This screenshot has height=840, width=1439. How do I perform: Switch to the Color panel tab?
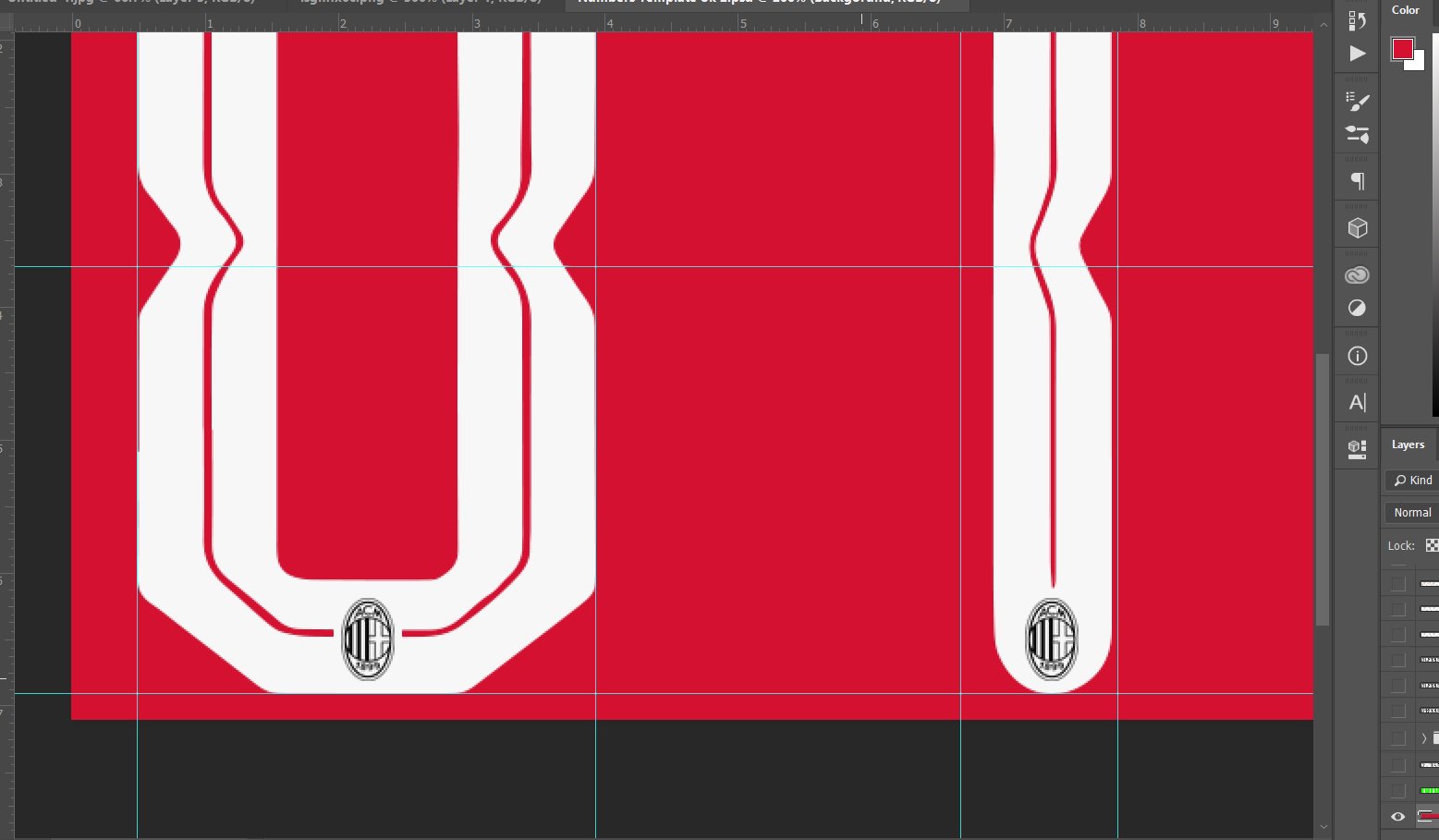tap(1406, 10)
